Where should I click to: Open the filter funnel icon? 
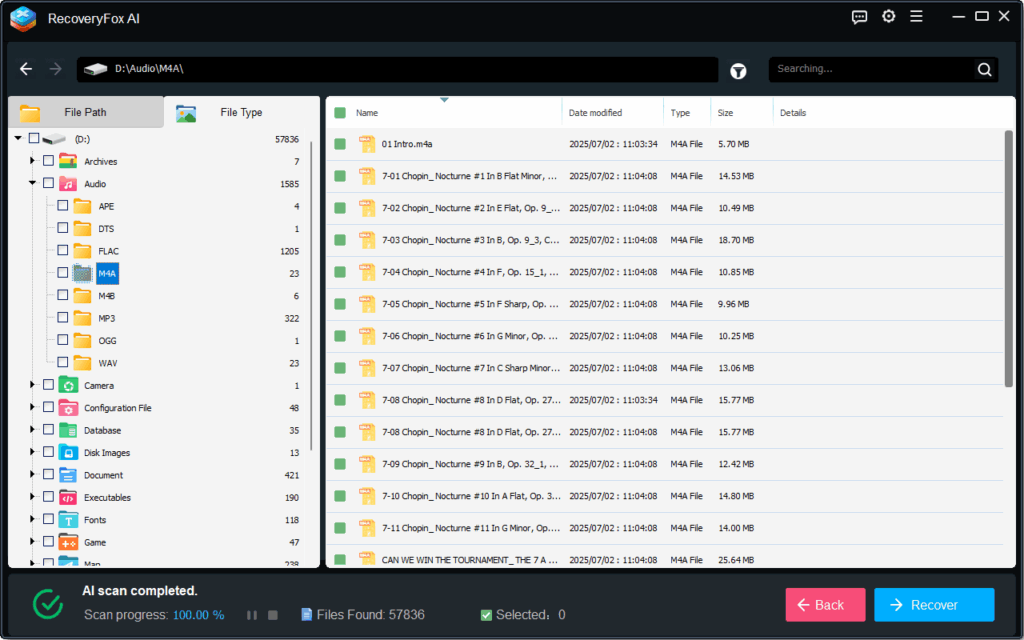(x=738, y=71)
